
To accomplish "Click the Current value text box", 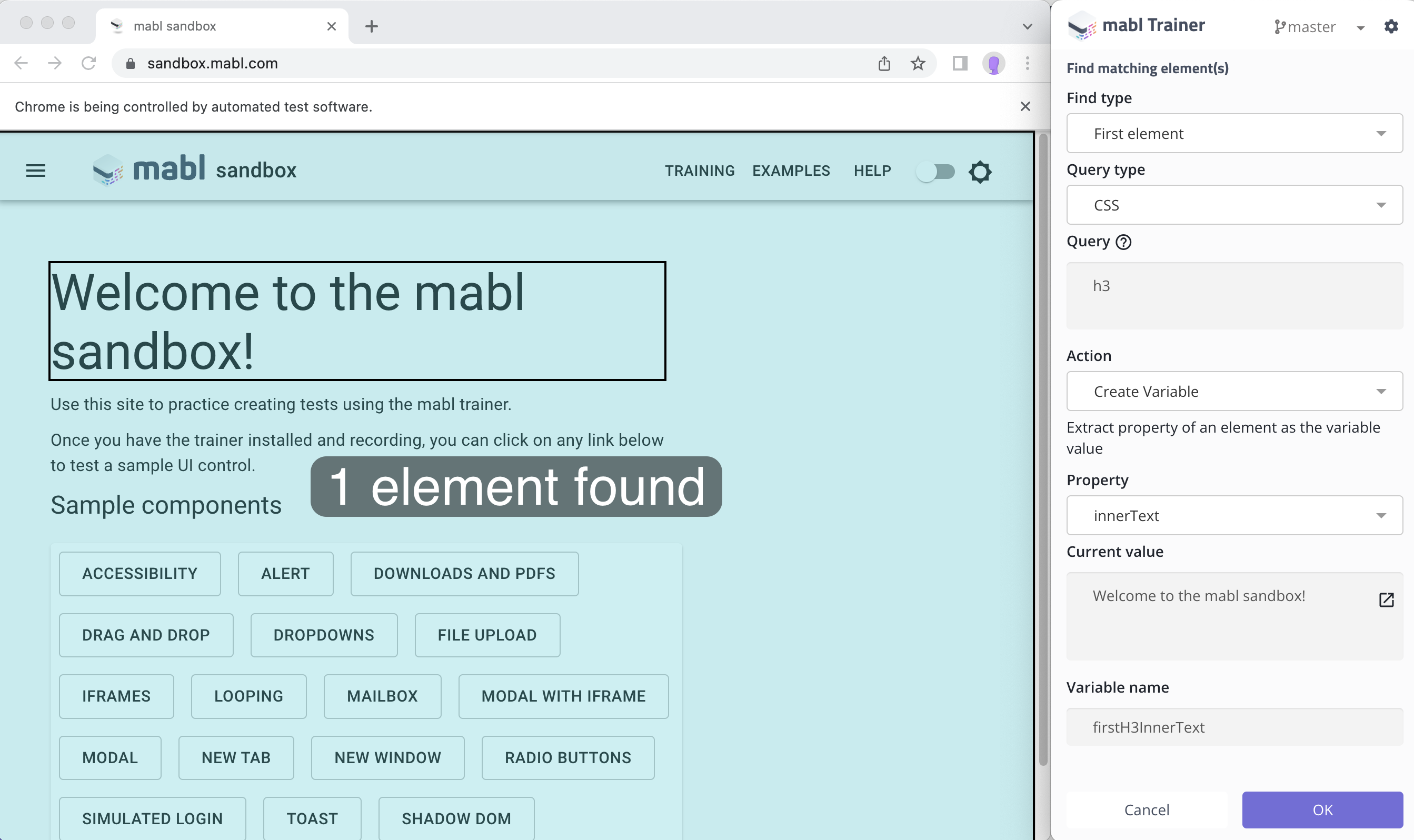I will [1234, 616].
